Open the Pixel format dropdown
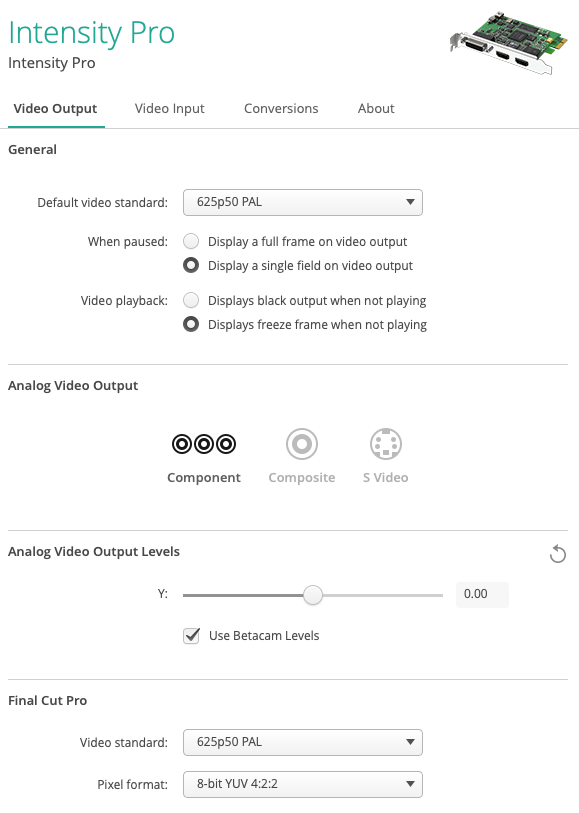The image size is (579, 813). (x=303, y=784)
